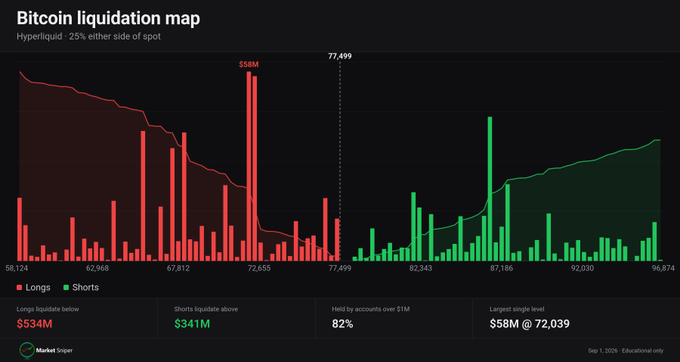Click the $58M @ 72,039 value
This screenshot has height=362, width=680.
530,323
